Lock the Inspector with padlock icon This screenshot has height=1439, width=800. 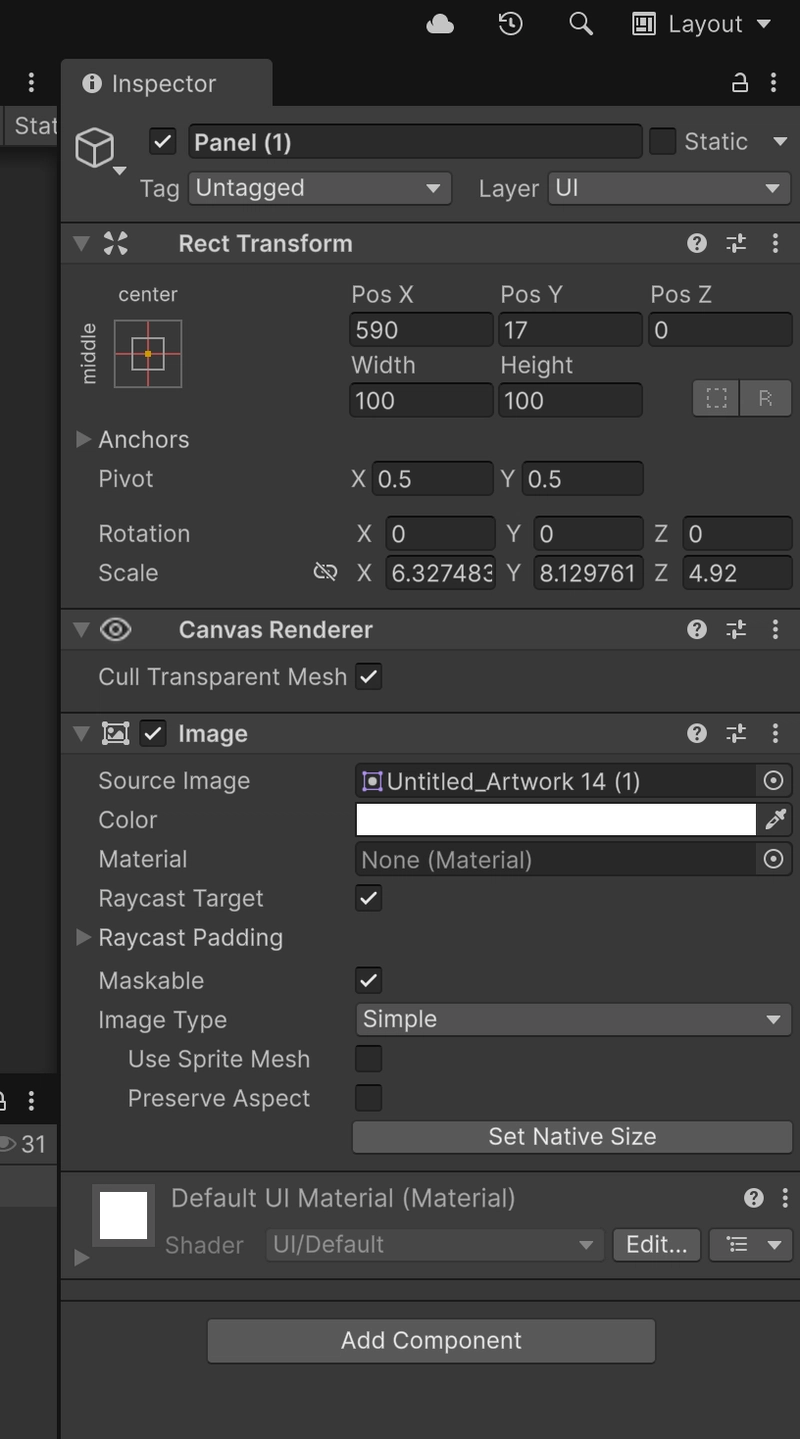pyautogui.click(x=740, y=83)
